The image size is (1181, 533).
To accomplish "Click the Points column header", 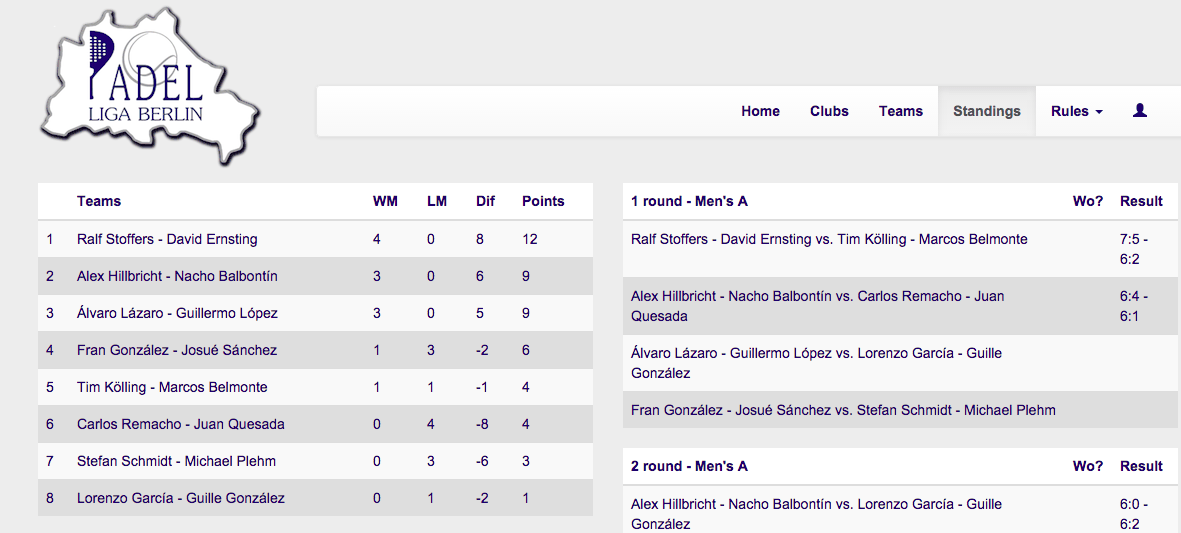I will coord(543,201).
